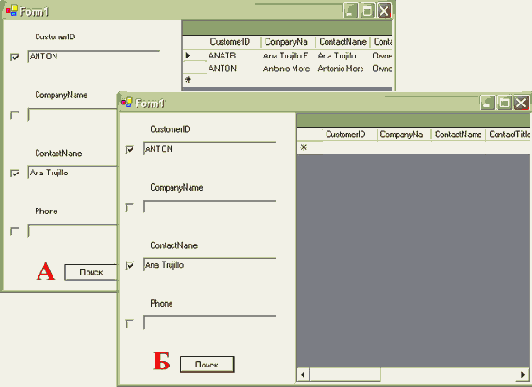The width and height of the screenshot is (532, 387).
Task: Close the back Form1 window
Action: click(384, 11)
